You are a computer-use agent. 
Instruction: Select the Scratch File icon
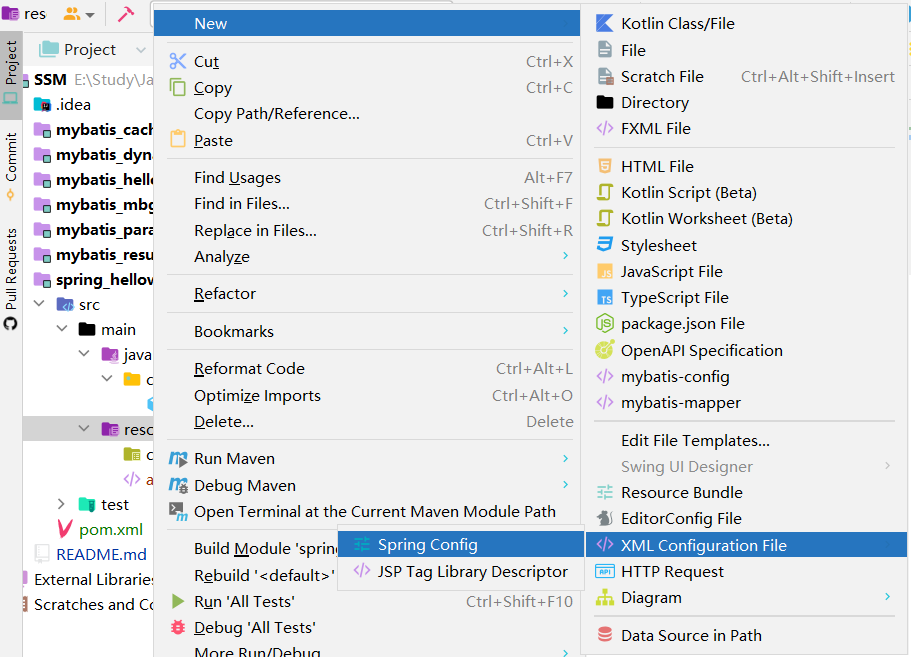click(x=605, y=76)
